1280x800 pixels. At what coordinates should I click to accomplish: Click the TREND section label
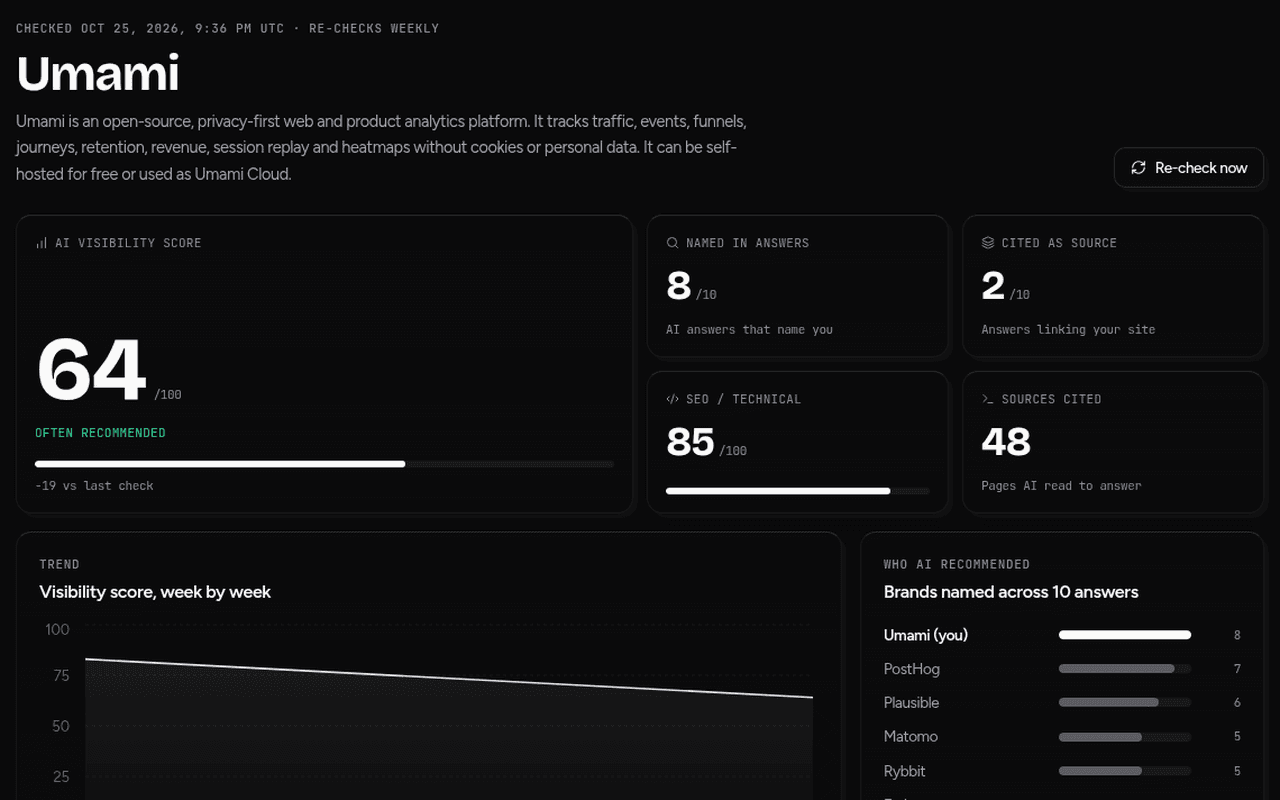coord(60,564)
